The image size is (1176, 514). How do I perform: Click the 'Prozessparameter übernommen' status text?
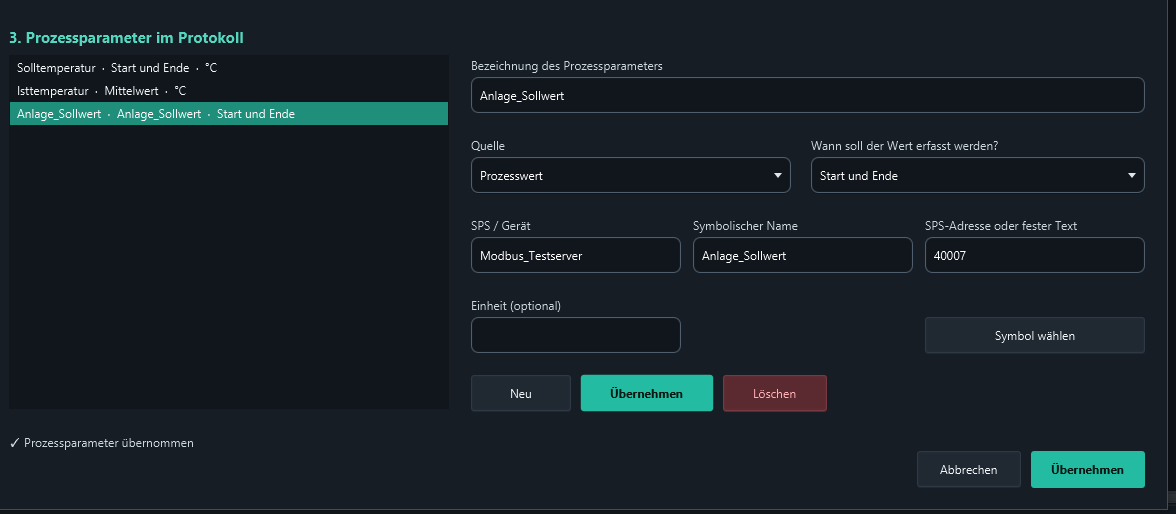[x=109, y=443]
